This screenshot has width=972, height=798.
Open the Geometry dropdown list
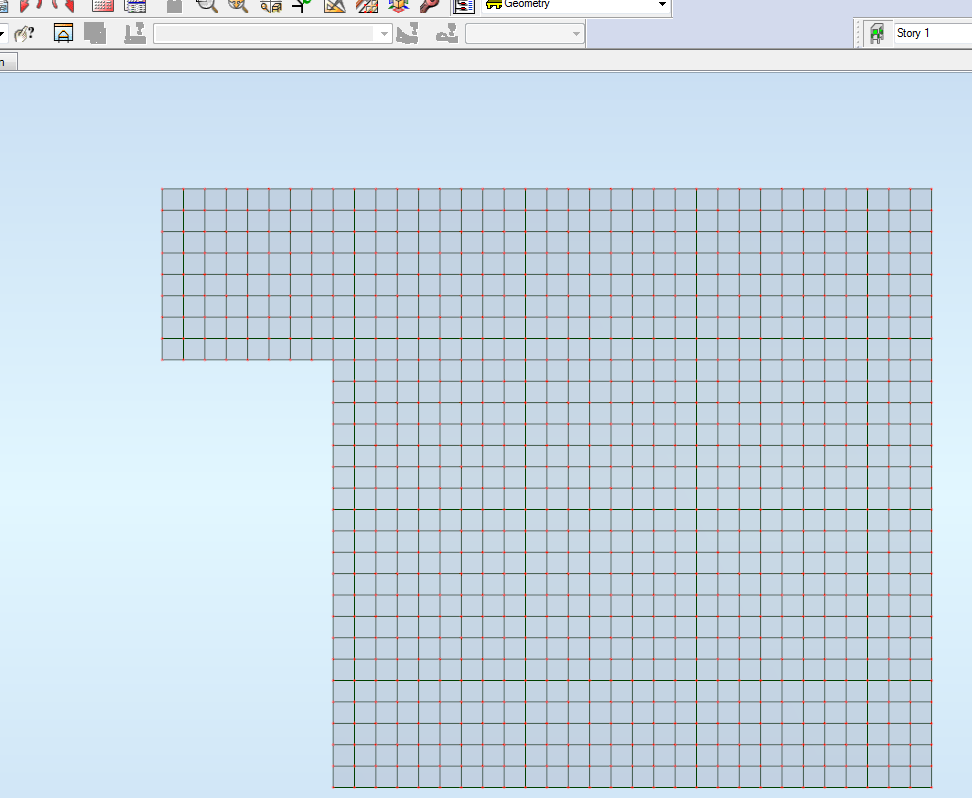click(x=660, y=6)
